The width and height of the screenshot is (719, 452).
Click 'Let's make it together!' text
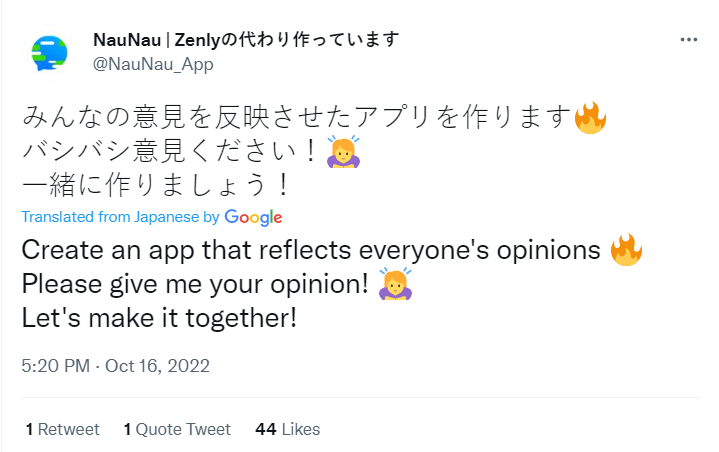(158, 318)
